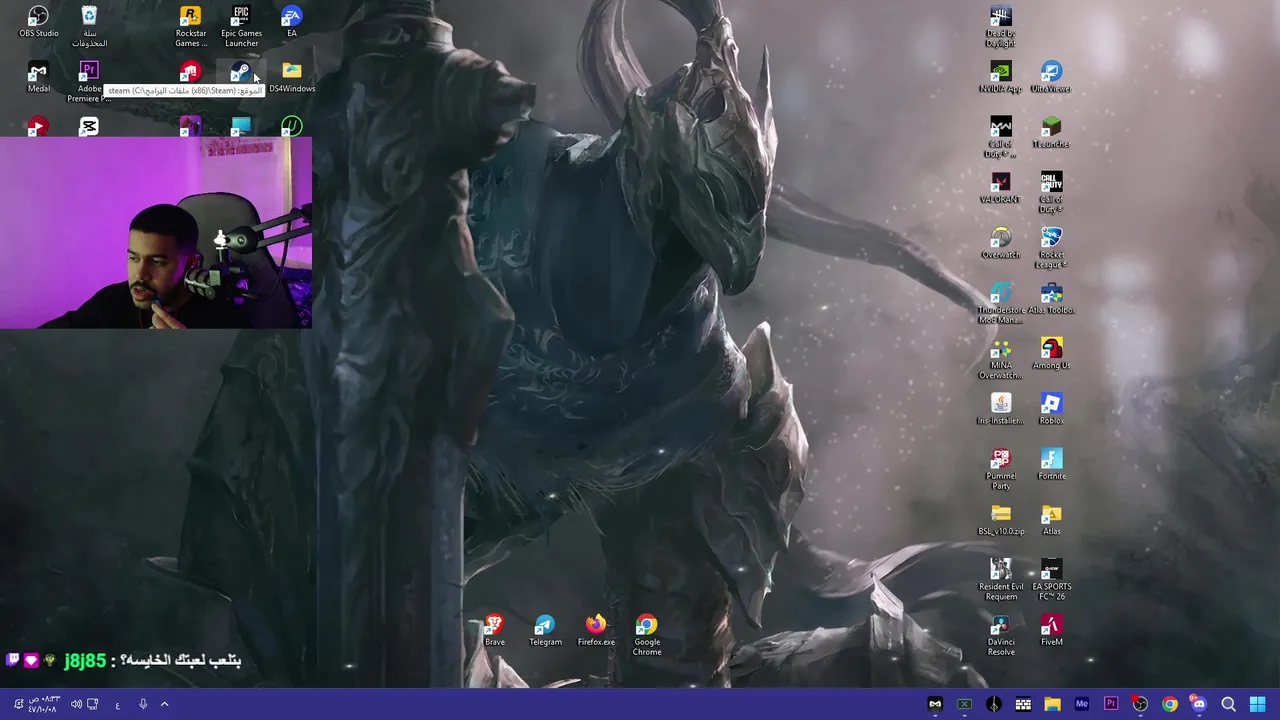Viewport: 1280px width, 720px height.
Task: Open File Explorer from the taskbar
Action: point(1052,704)
